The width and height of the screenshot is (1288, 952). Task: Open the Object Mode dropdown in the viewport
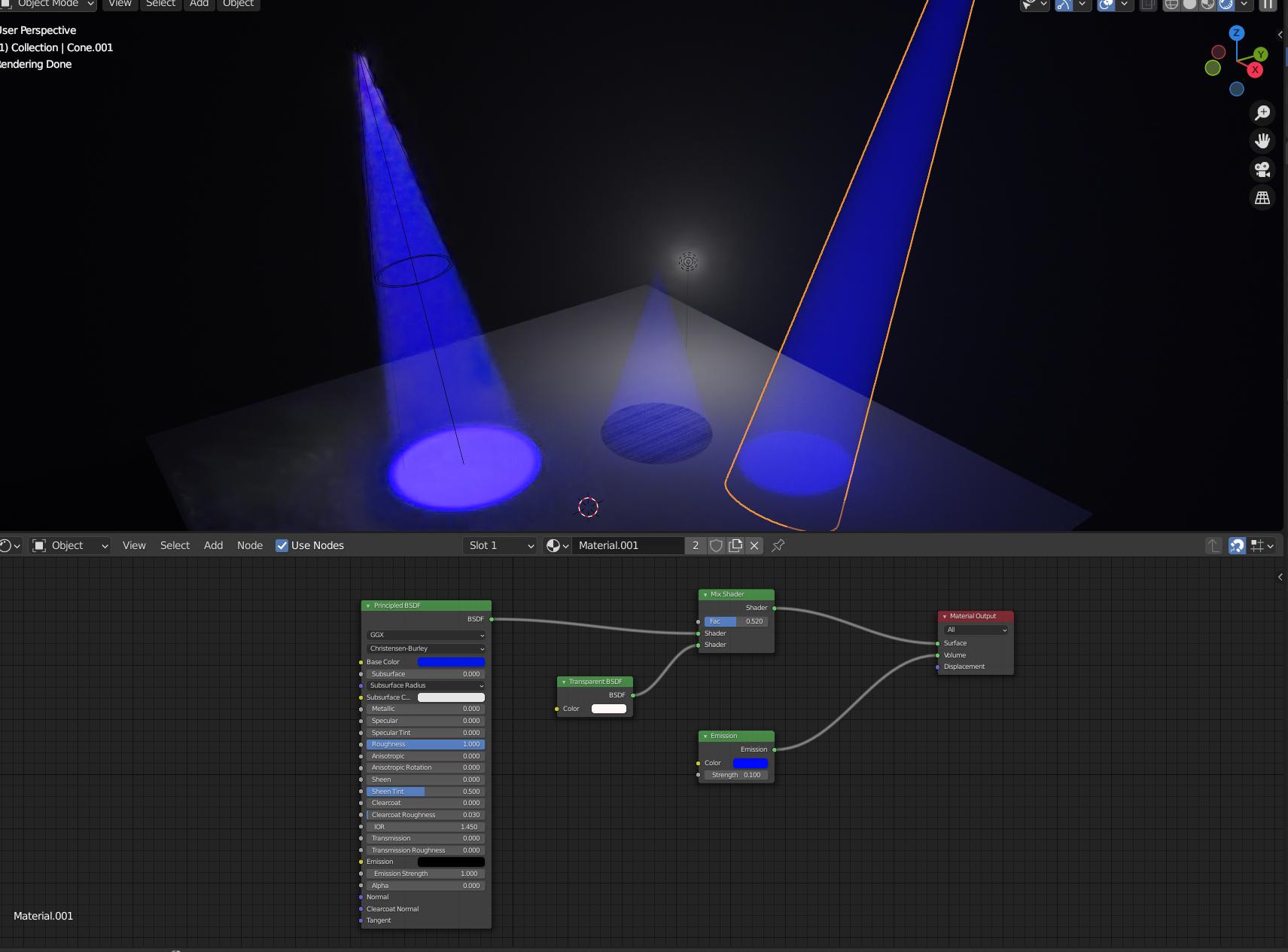click(49, 4)
